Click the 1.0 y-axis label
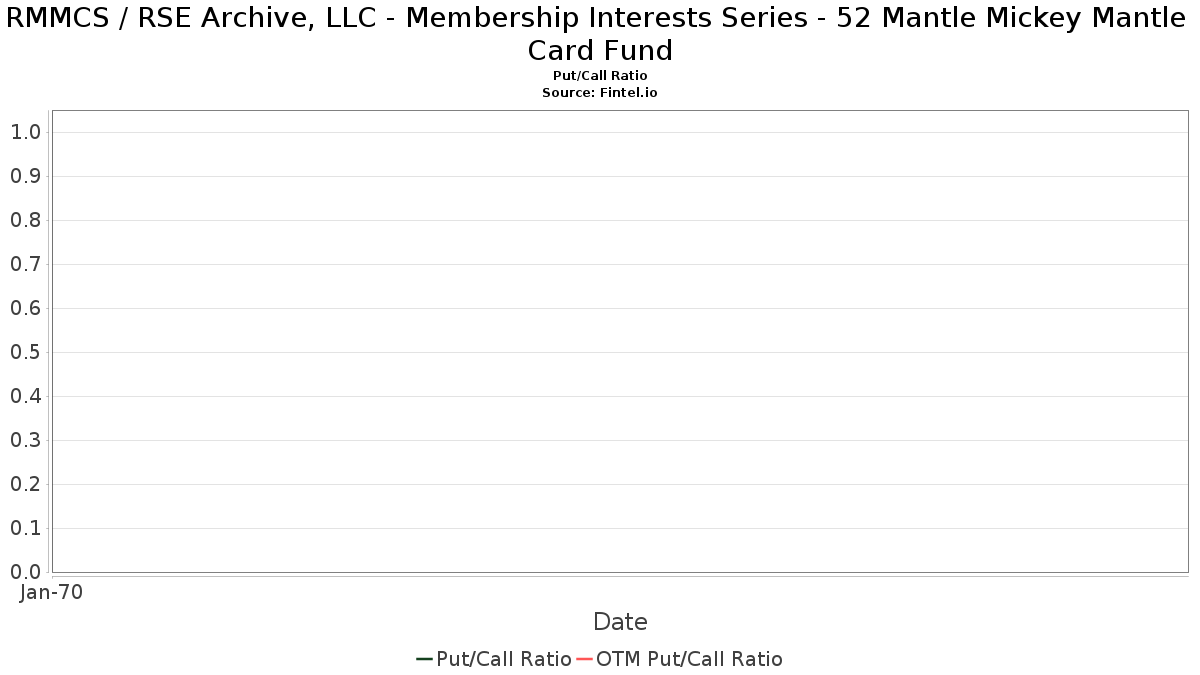1200x675 pixels. click(25, 132)
